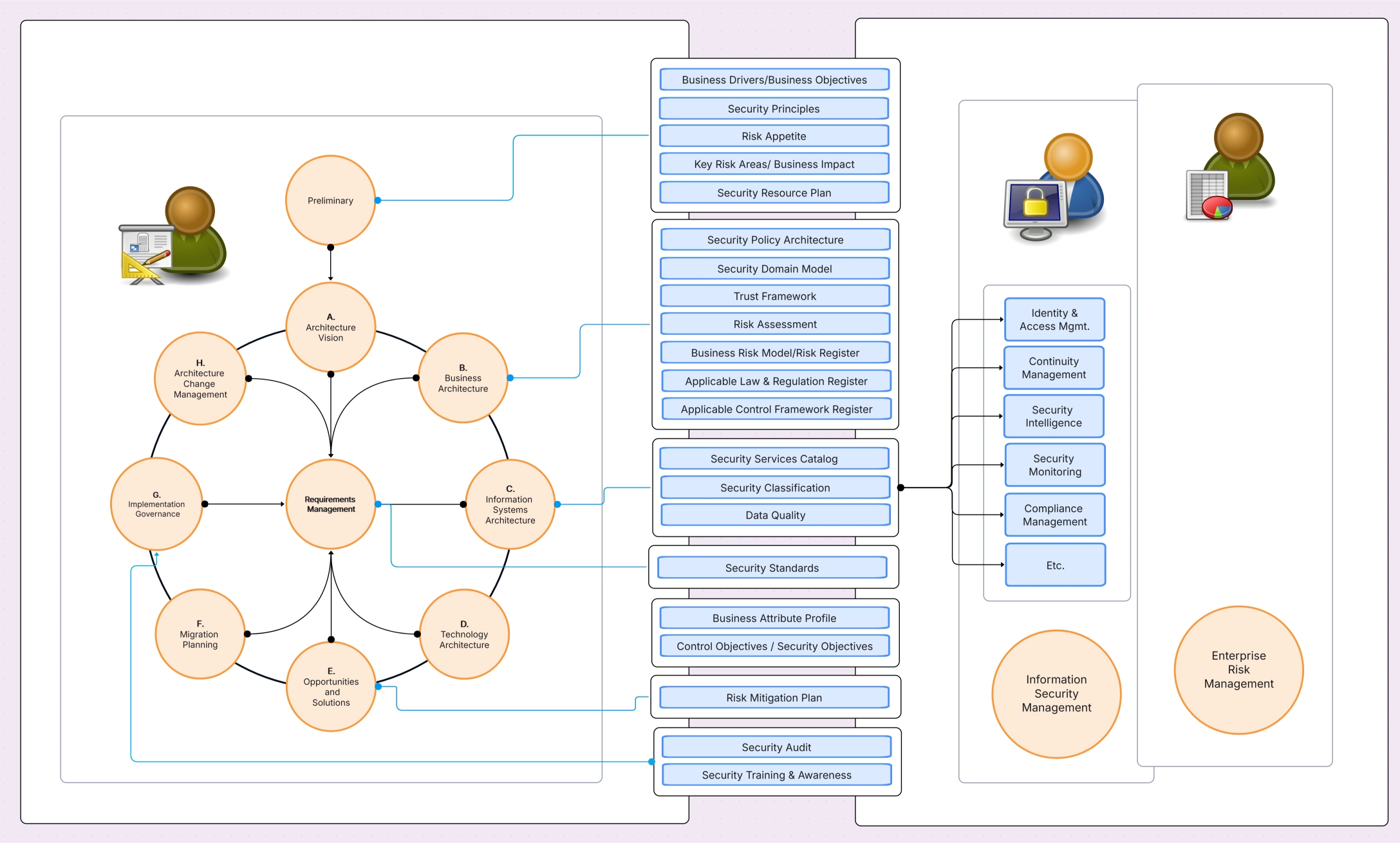
Task: Click the Compliance Management box
Action: 1054,515
